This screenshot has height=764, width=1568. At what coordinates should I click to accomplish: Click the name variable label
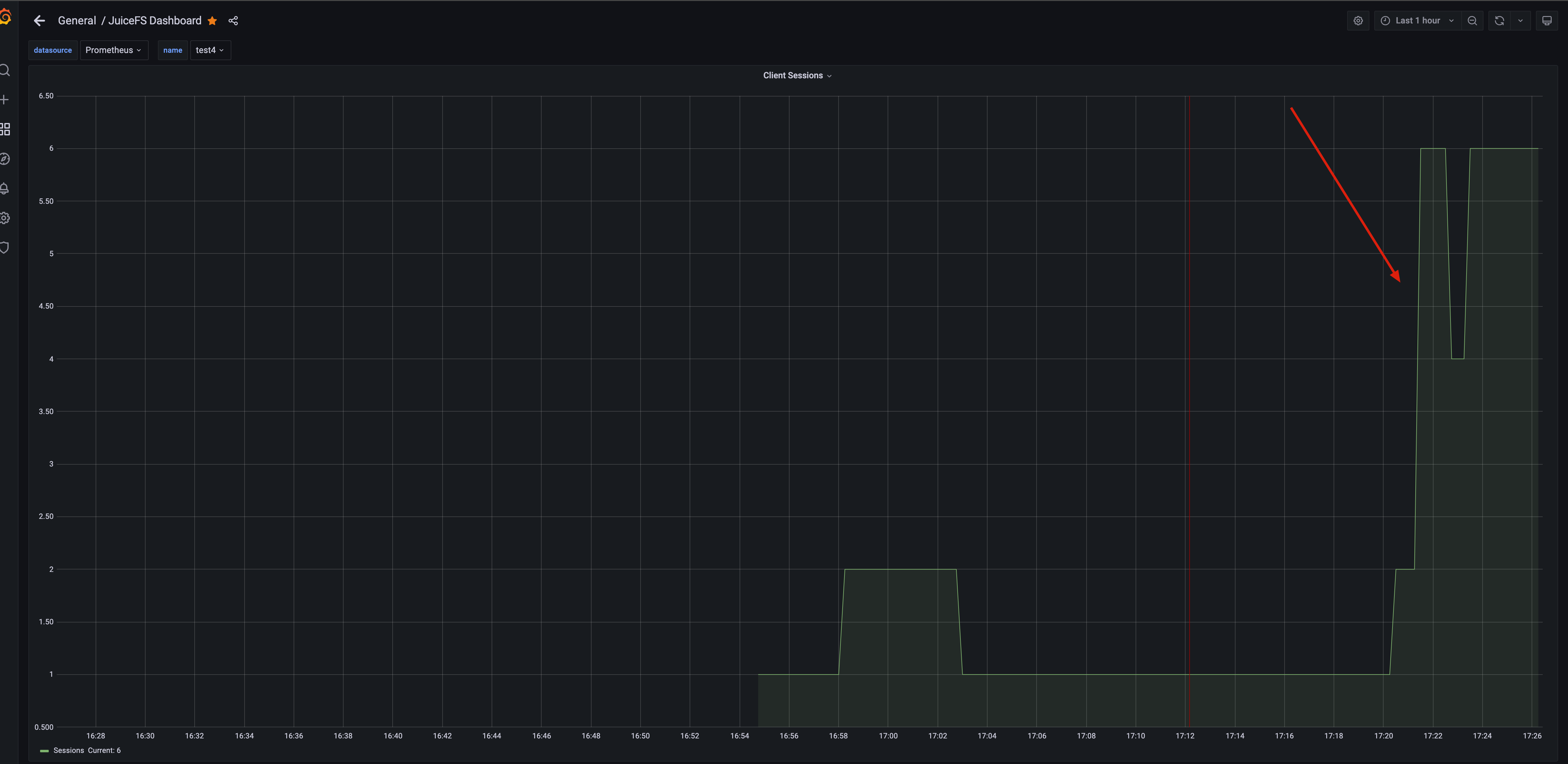pyautogui.click(x=173, y=50)
